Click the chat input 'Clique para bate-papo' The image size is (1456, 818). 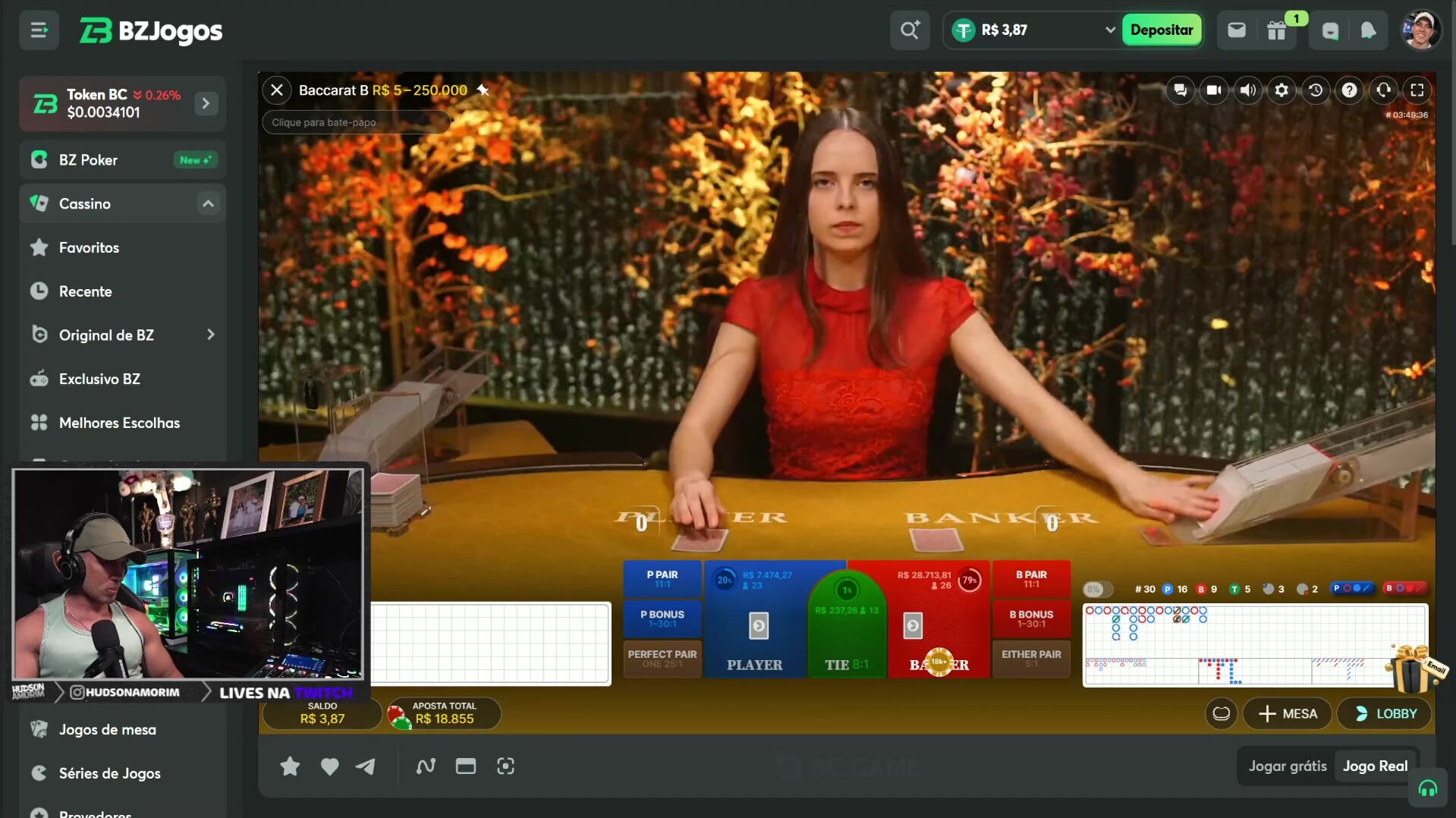[x=356, y=122]
